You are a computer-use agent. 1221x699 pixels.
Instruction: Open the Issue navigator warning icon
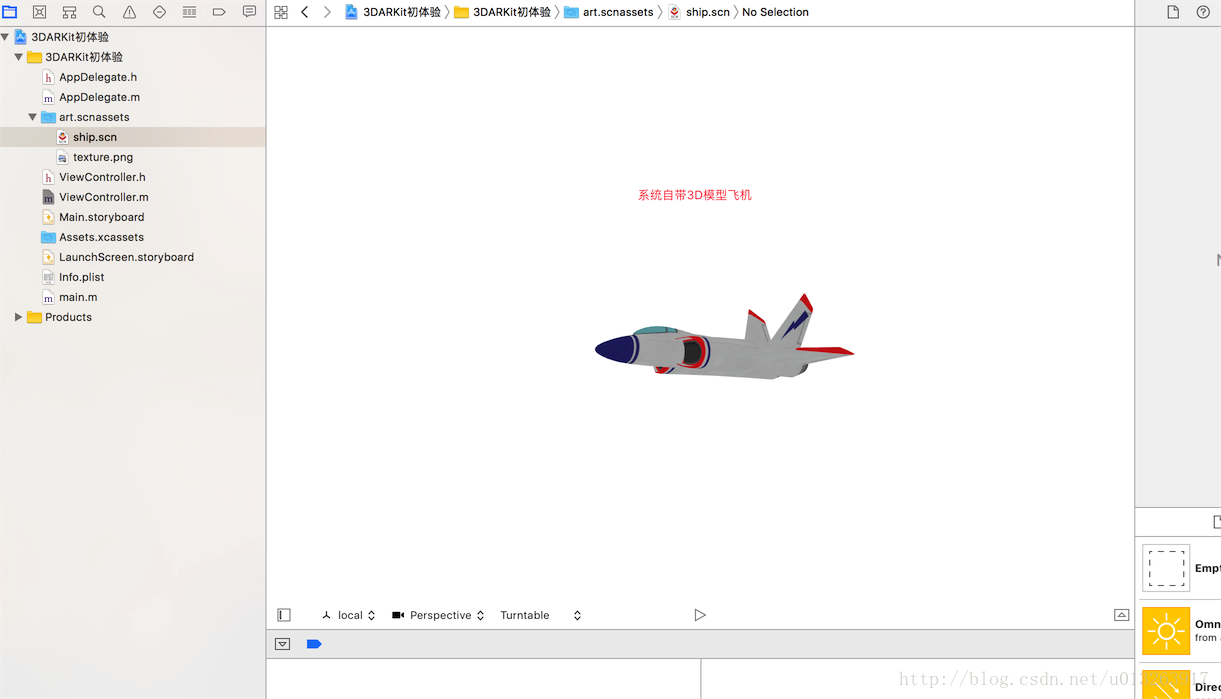[129, 12]
